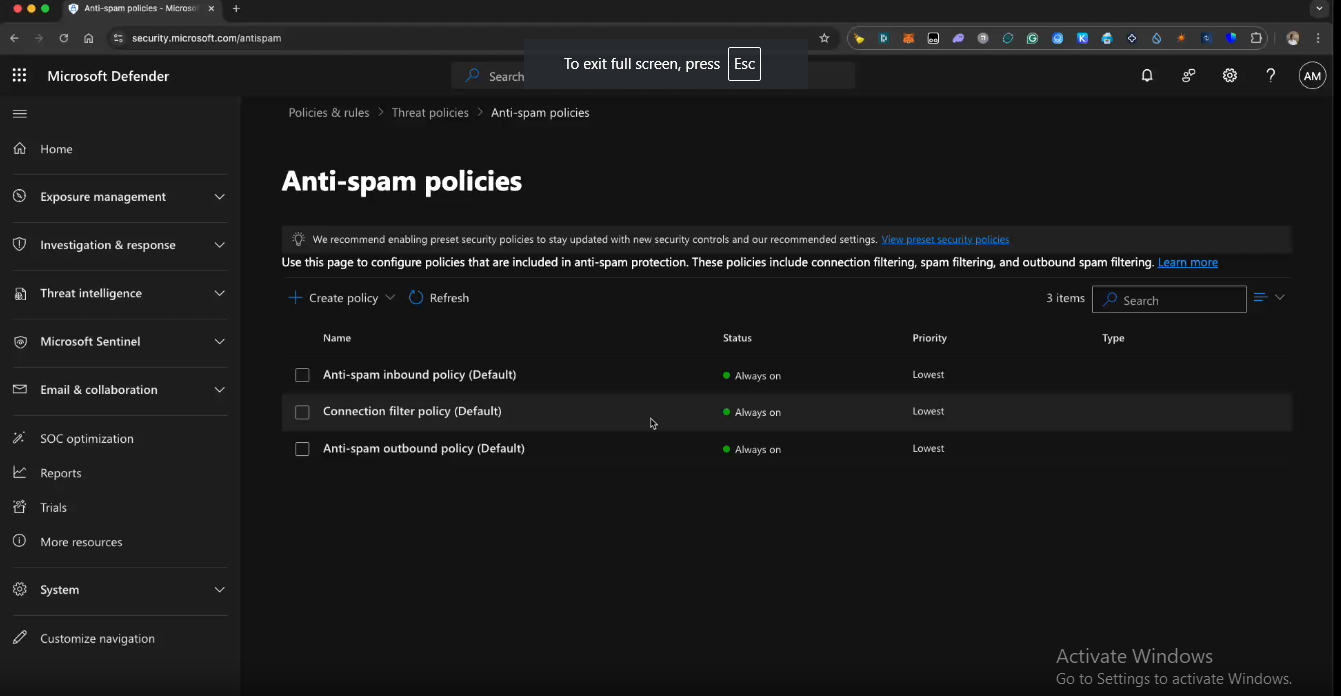
Task: Click the Refresh icon button
Action: [x=417, y=298]
